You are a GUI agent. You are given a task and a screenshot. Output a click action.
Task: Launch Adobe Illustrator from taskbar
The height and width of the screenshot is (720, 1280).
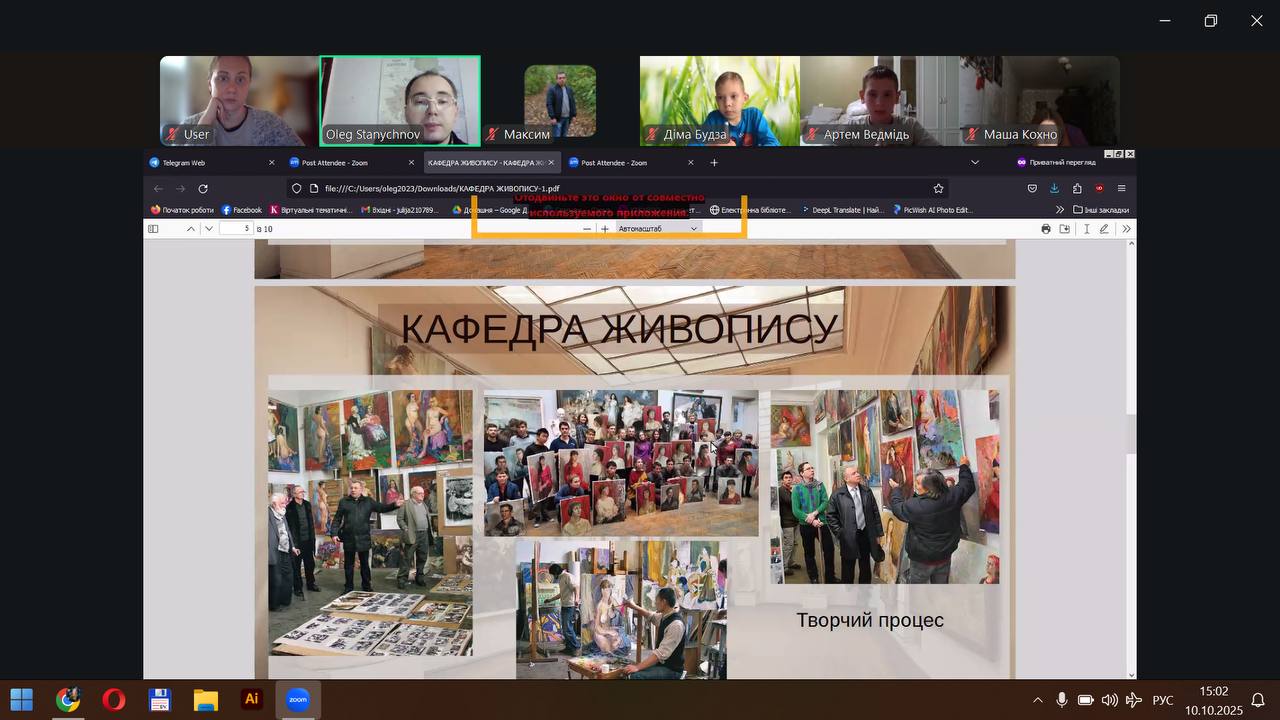(x=252, y=700)
